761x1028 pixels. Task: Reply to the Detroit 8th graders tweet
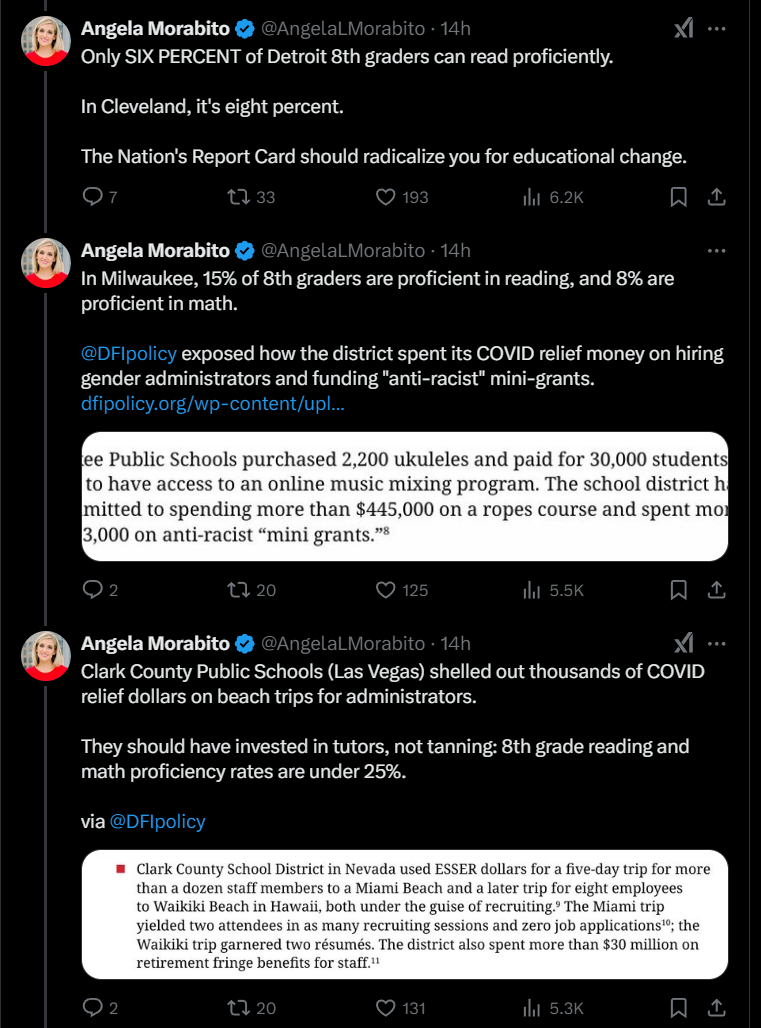pyautogui.click(x=92, y=197)
